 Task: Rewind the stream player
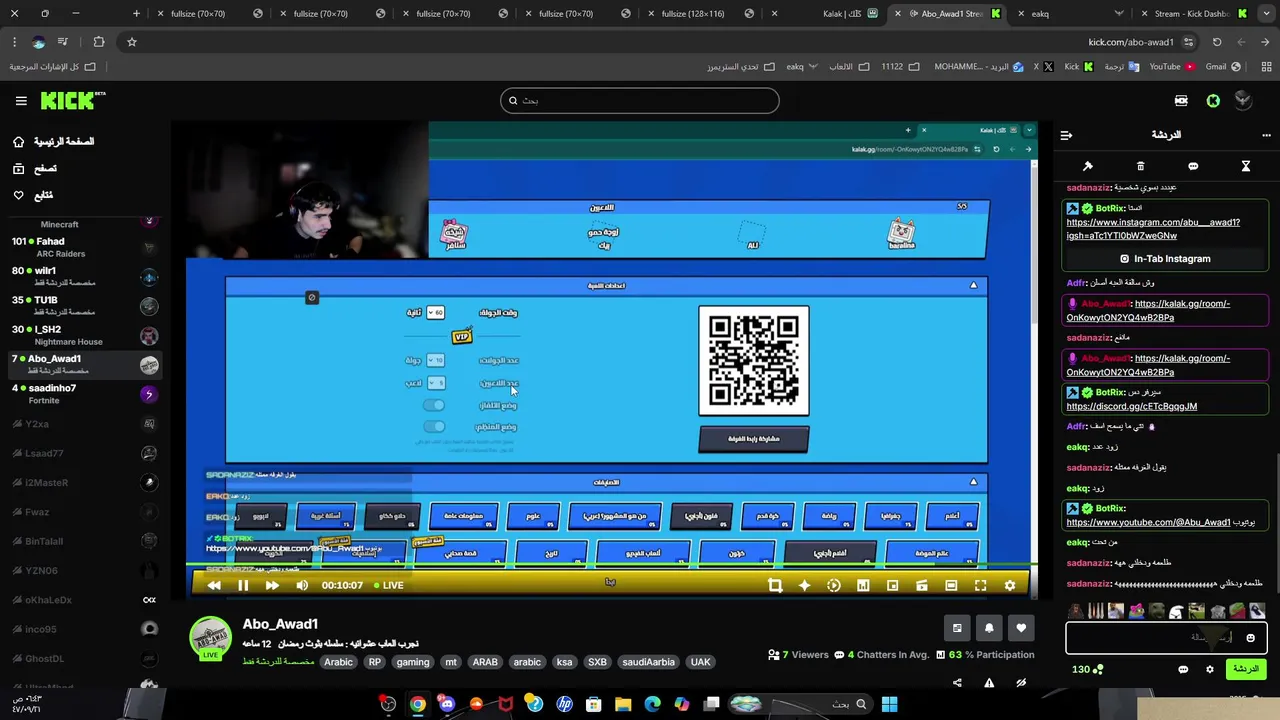[x=213, y=585]
